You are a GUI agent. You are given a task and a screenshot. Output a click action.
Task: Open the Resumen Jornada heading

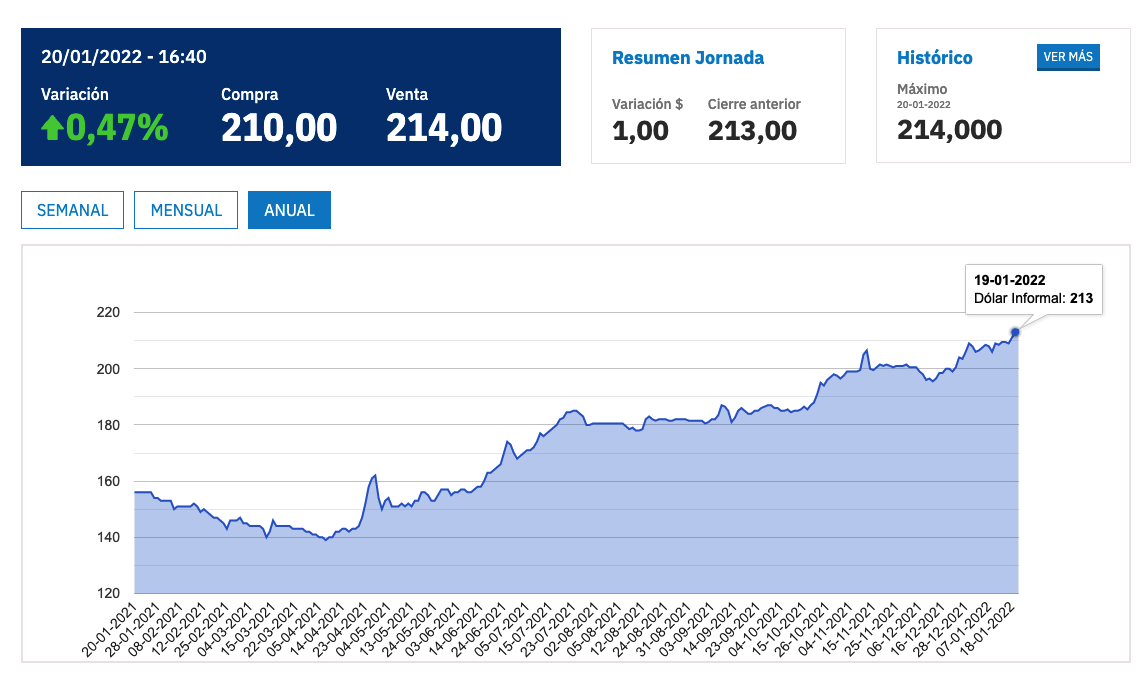(x=688, y=58)
